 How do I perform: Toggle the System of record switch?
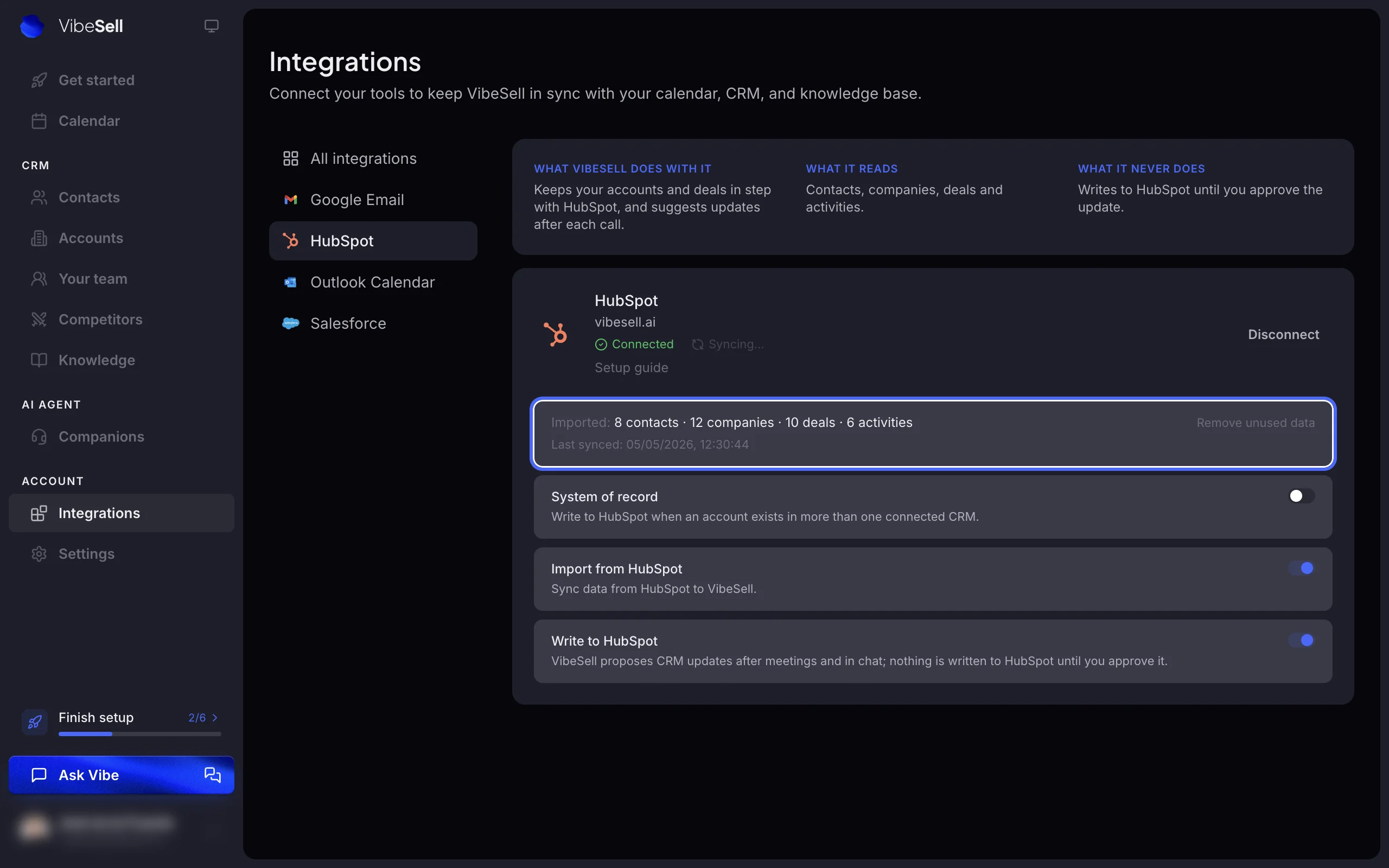[1301, 496]
